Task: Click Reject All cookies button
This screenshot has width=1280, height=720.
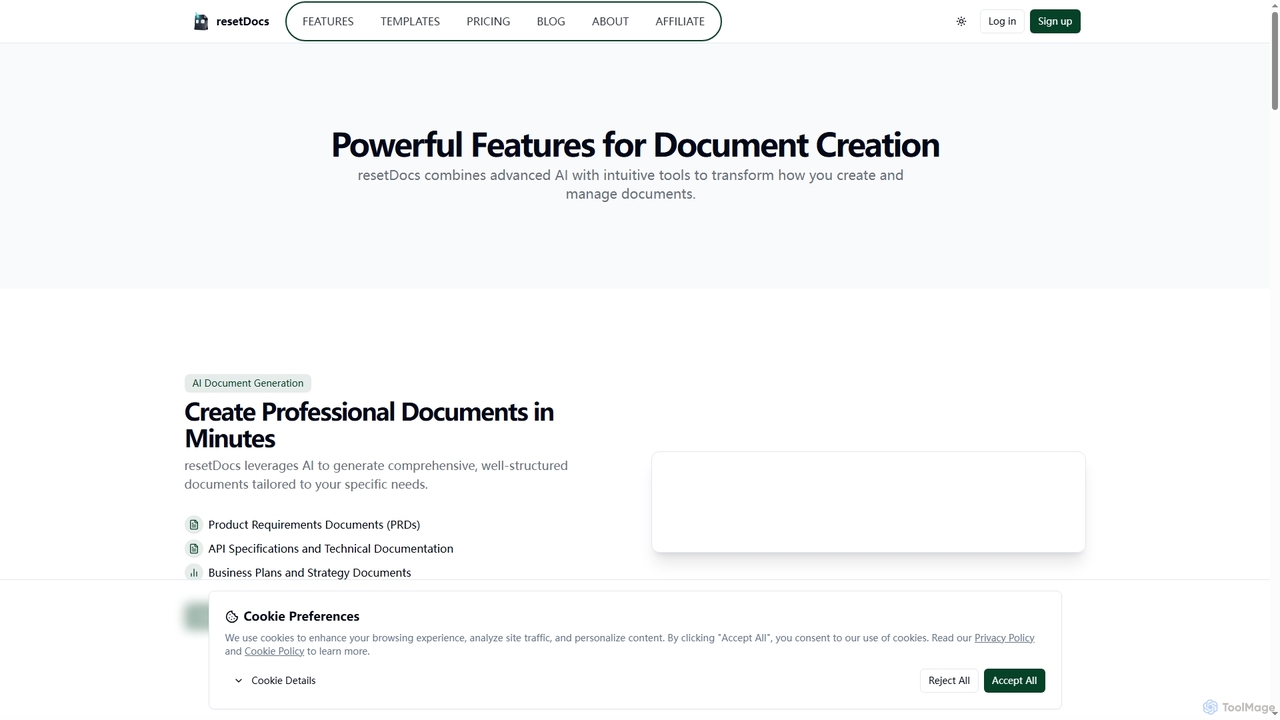Action: 949,680
